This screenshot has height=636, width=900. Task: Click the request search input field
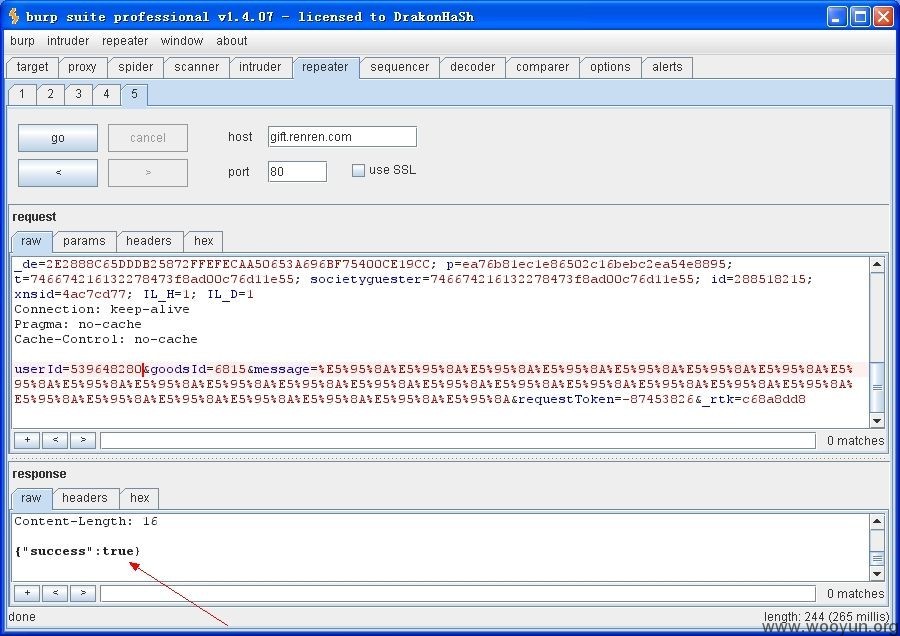[x=458, y=440]
